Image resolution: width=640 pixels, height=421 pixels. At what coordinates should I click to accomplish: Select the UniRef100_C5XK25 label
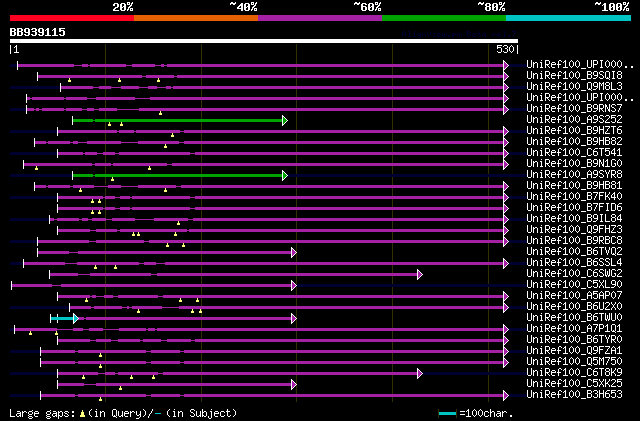[574, 384]
